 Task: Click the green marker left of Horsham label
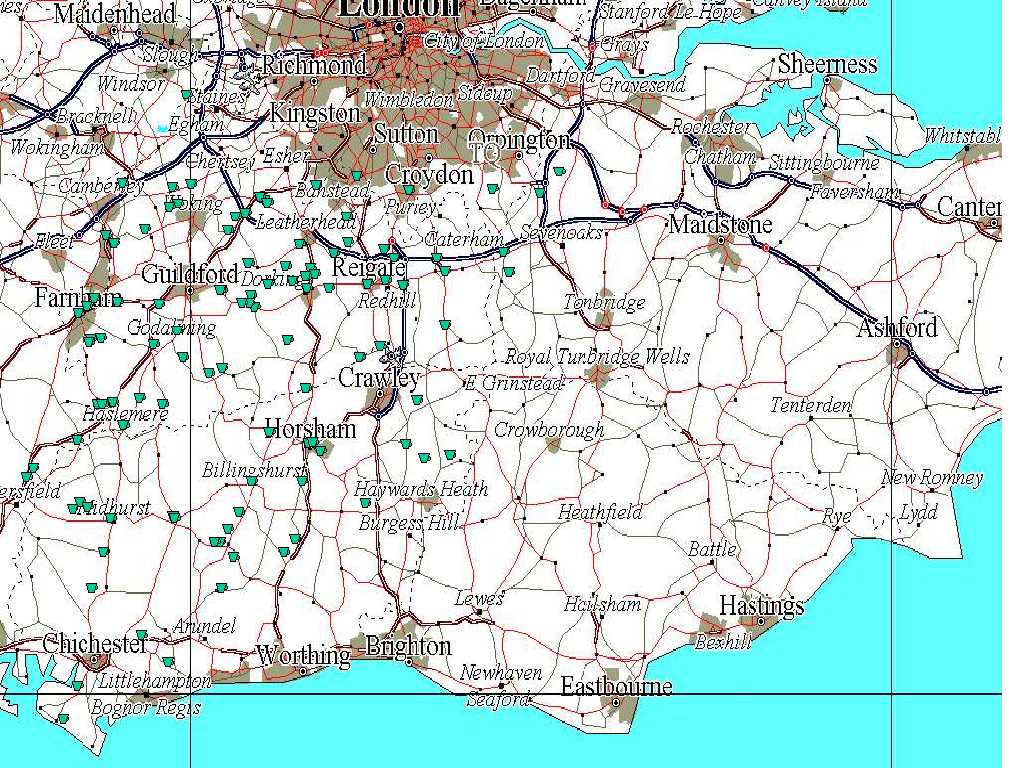[270, 432]
